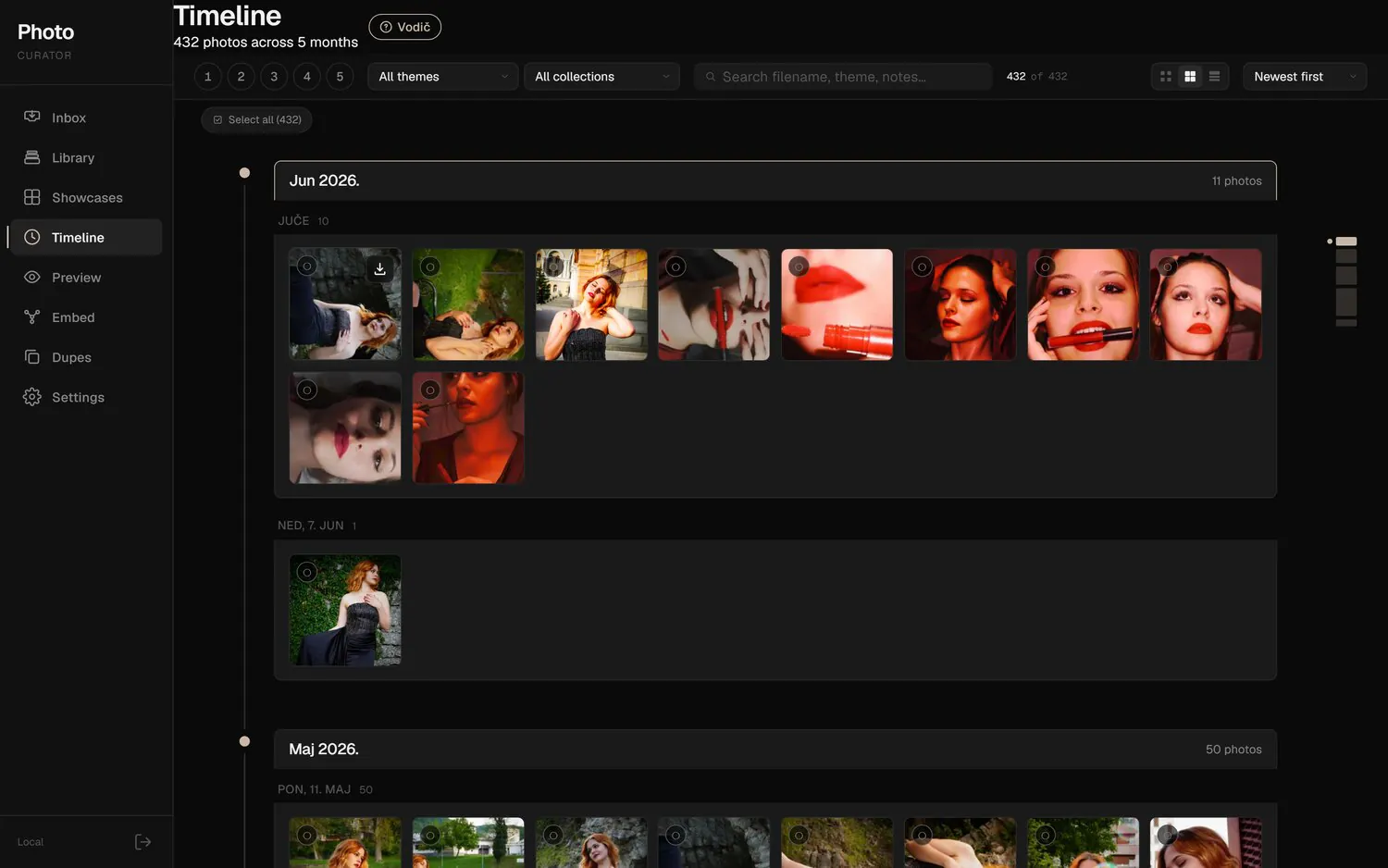Open the woman on dark stone photo

click(x=345, y=304)
